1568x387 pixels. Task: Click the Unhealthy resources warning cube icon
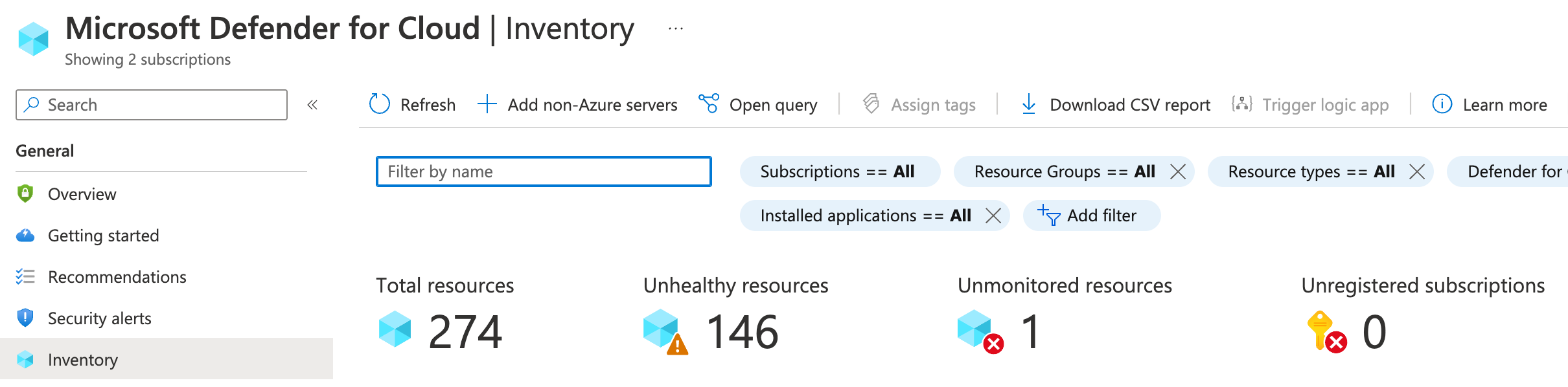point(665,331)
